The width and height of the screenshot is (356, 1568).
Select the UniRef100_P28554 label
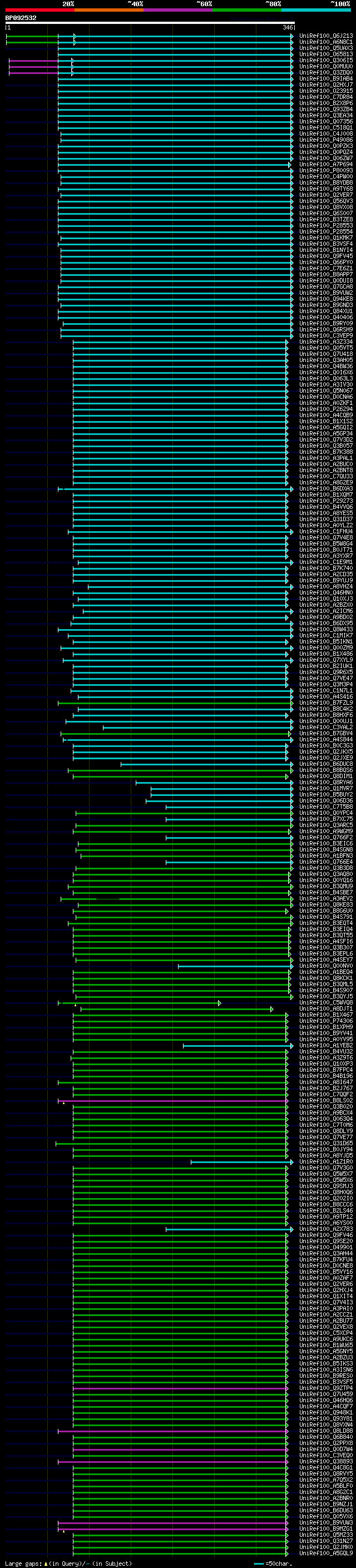click(x=325, y=231)
